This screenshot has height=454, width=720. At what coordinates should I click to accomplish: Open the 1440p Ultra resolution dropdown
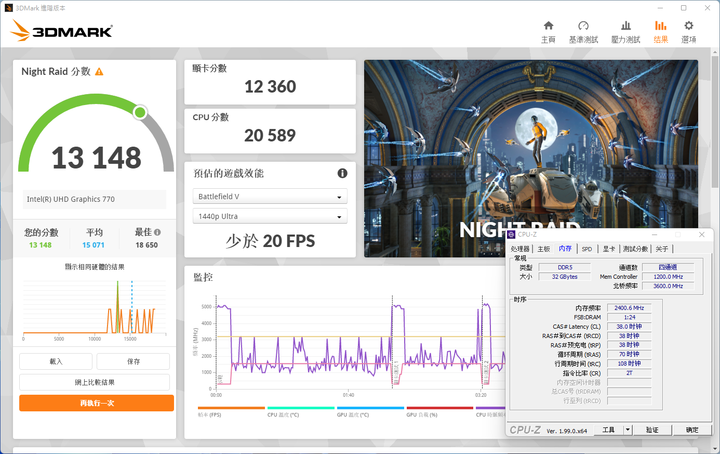click(270, 216)
